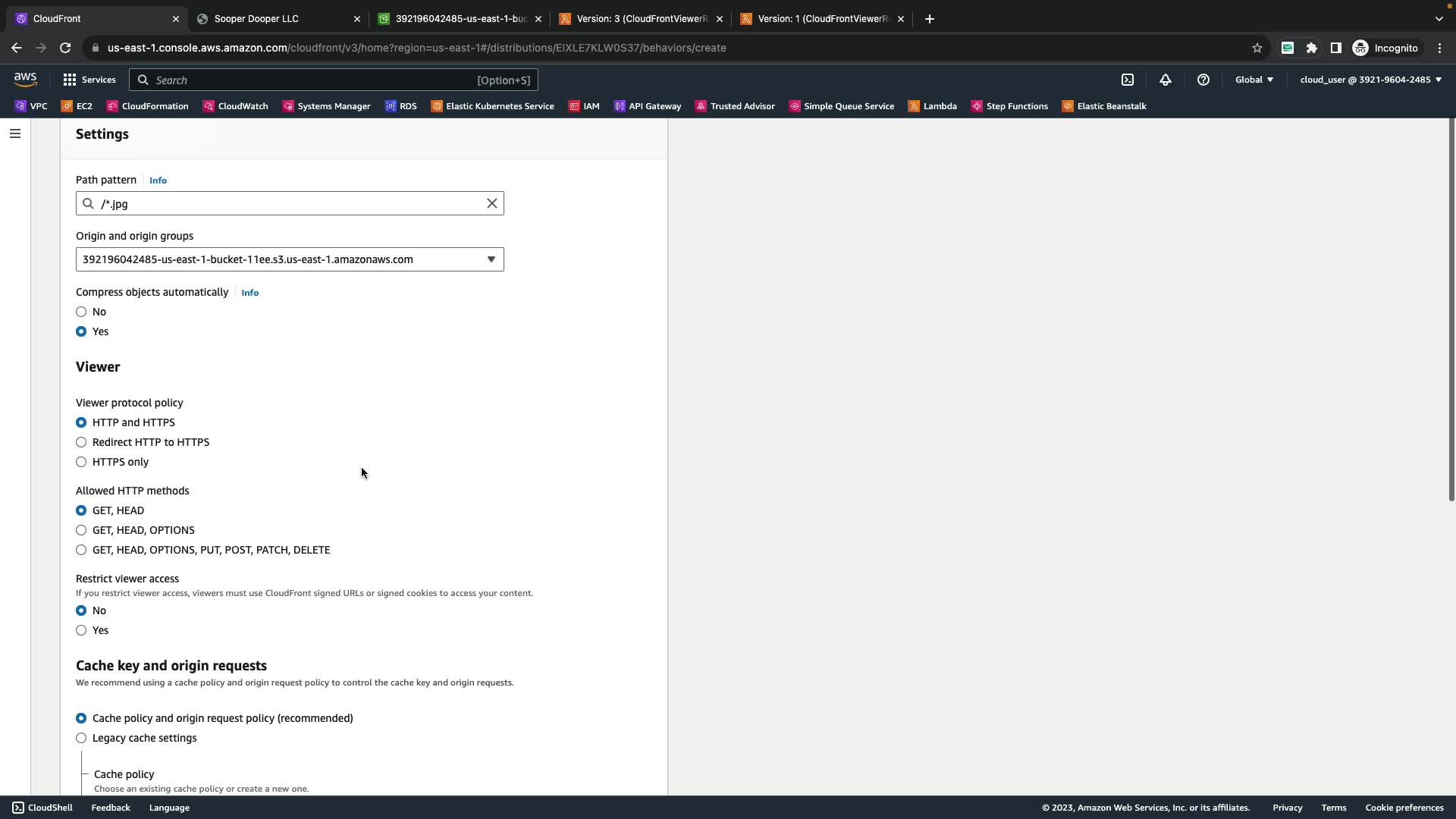This screenshot has height=819, width=1456.
Task: Click the Info link beside Path pattern
Action: [x=158, y=180]
